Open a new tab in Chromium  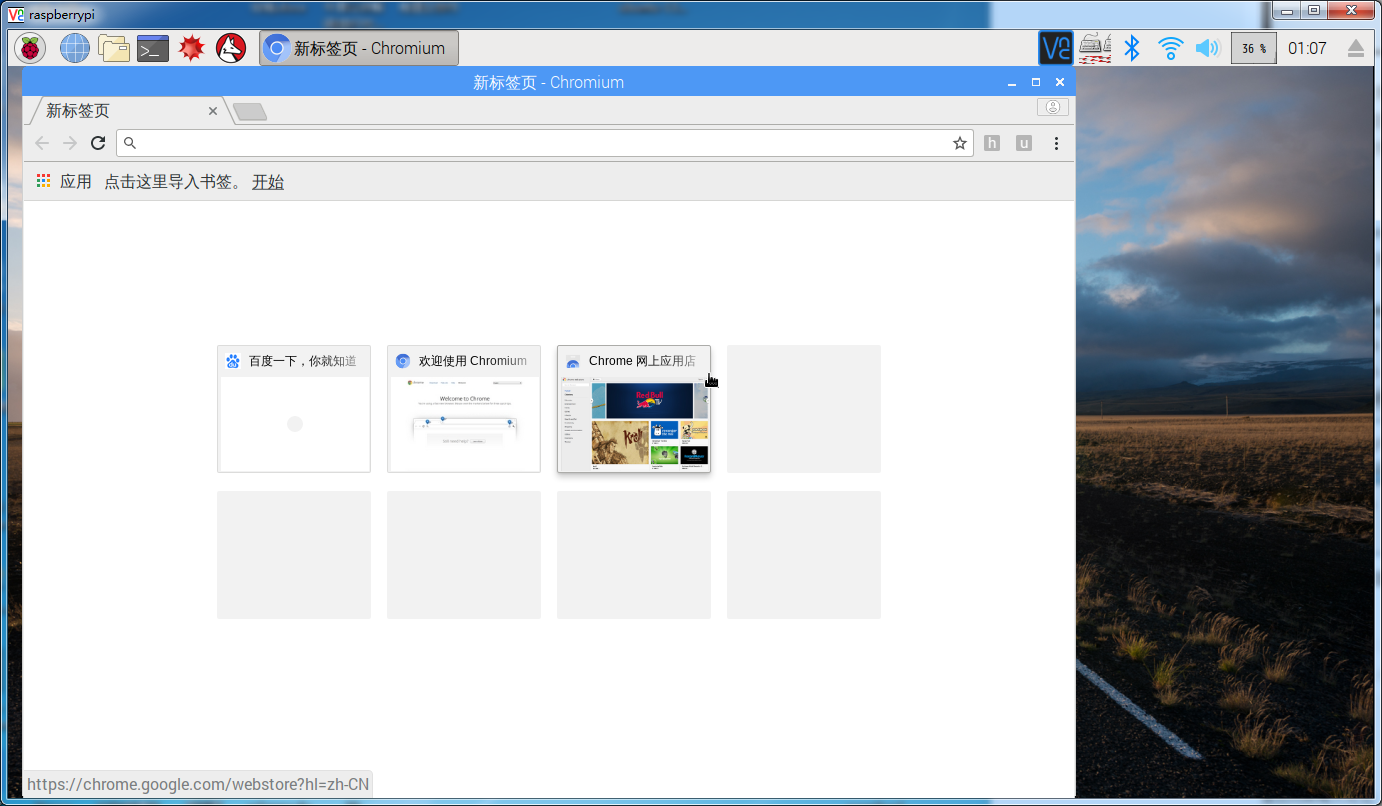click(x=249, y=112)
